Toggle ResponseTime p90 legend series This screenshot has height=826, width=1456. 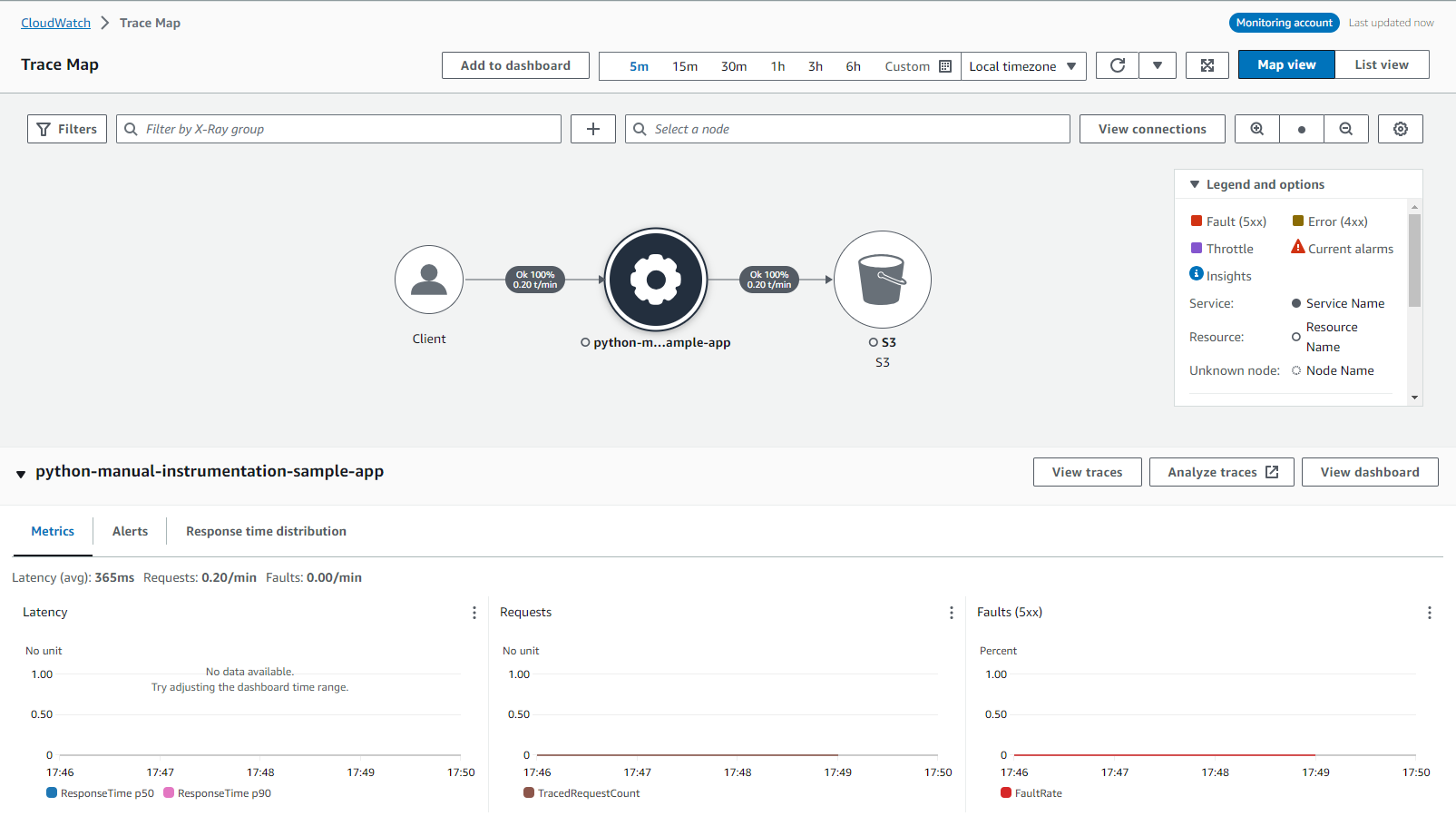[x=217, y=793]
